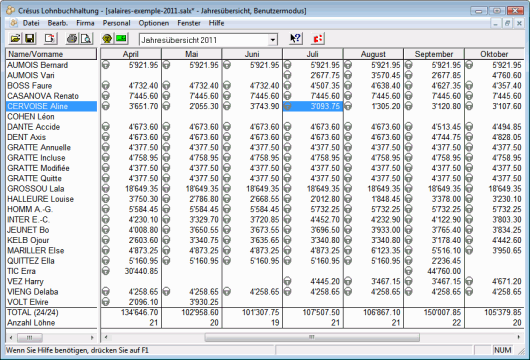Screen dimensions: 530x360
Task: Click the names list horizontal scrollbar thumb
Action: (30, 337)
